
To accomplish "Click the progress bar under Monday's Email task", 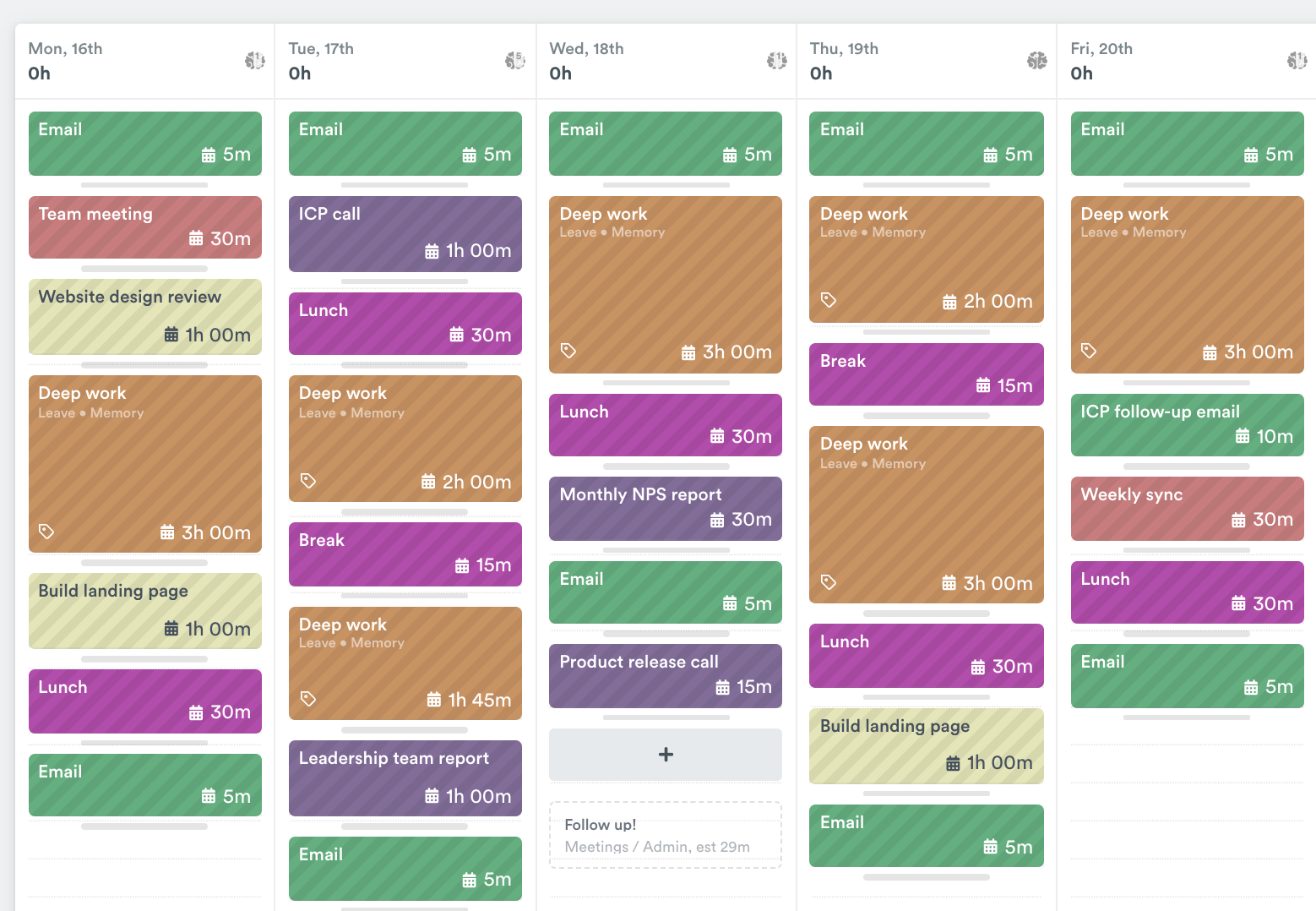I will [x=144, y=184].
